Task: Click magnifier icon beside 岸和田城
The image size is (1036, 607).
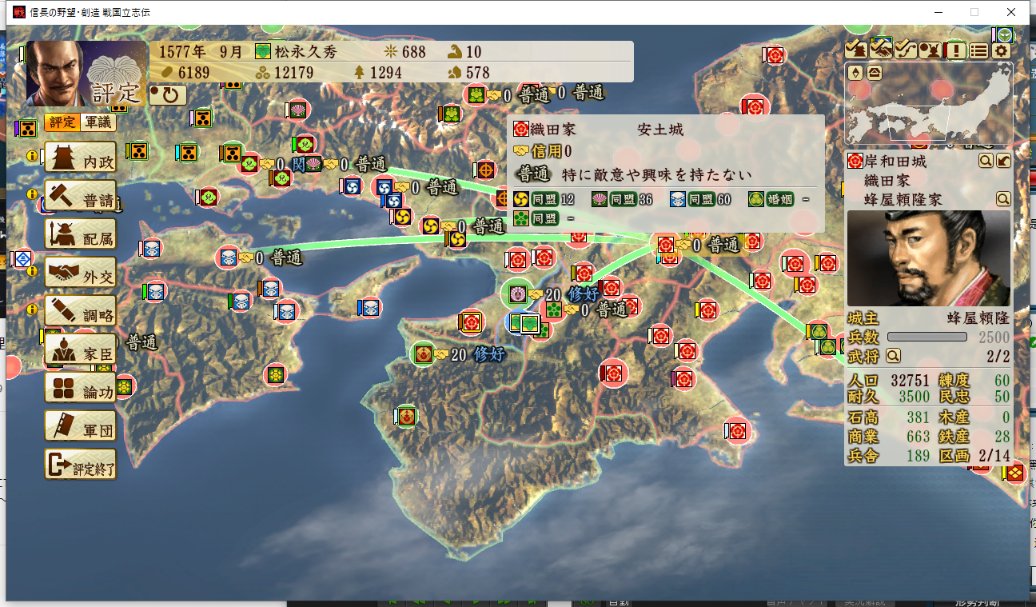Action: pos(985,161)
